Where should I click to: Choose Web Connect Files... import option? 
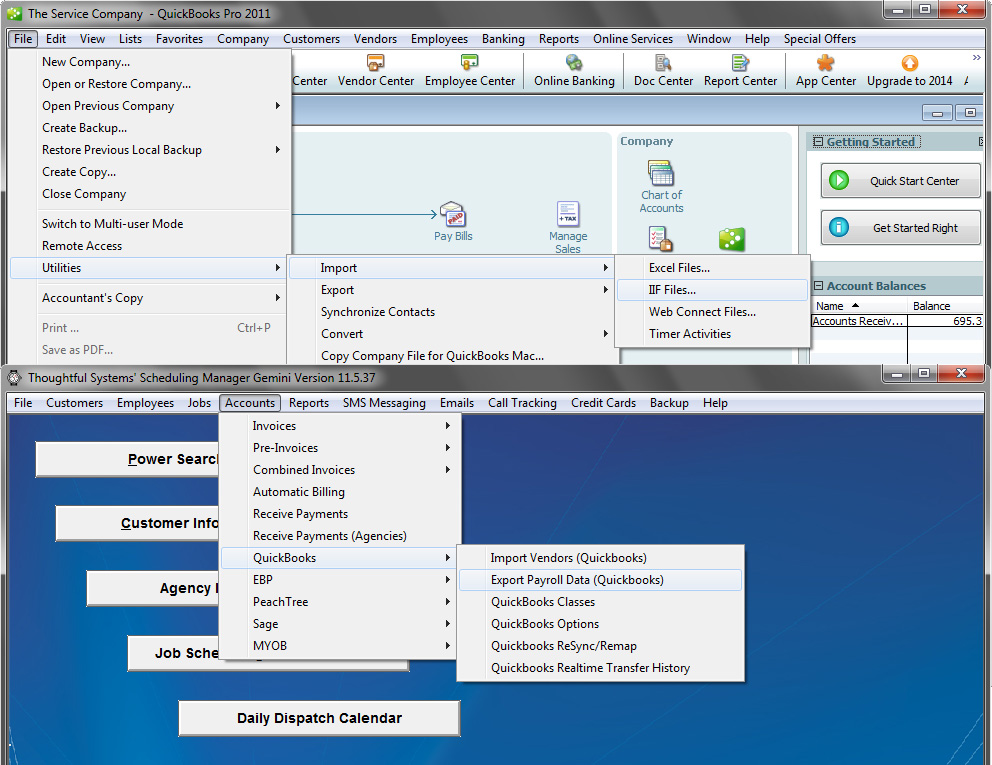[712, 312]
